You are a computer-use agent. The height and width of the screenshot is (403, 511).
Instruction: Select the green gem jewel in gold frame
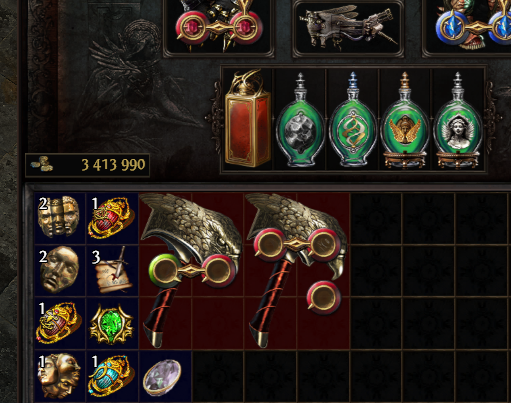coord(112,323)
